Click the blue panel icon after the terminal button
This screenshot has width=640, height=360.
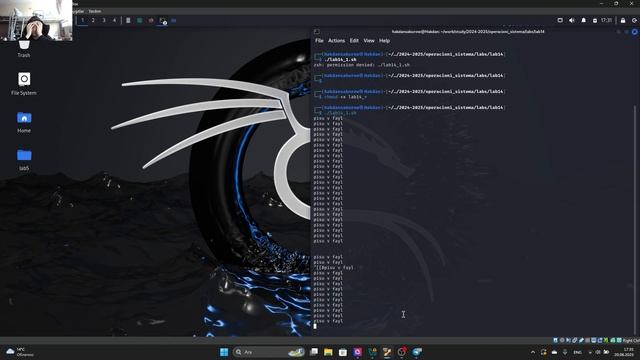[174, 20]
